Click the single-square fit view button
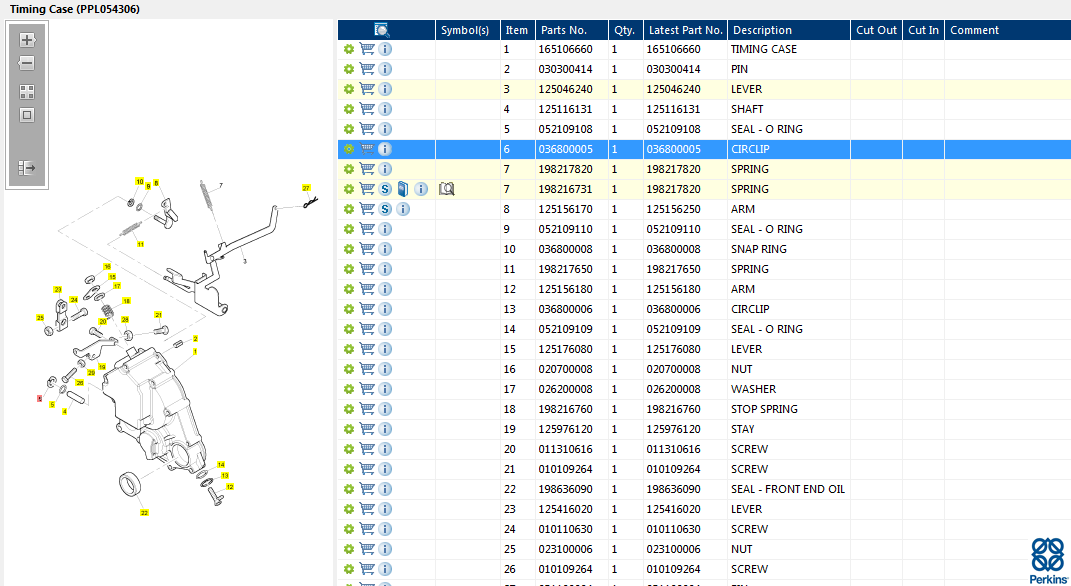1071x586 pixels. (27, 115)
